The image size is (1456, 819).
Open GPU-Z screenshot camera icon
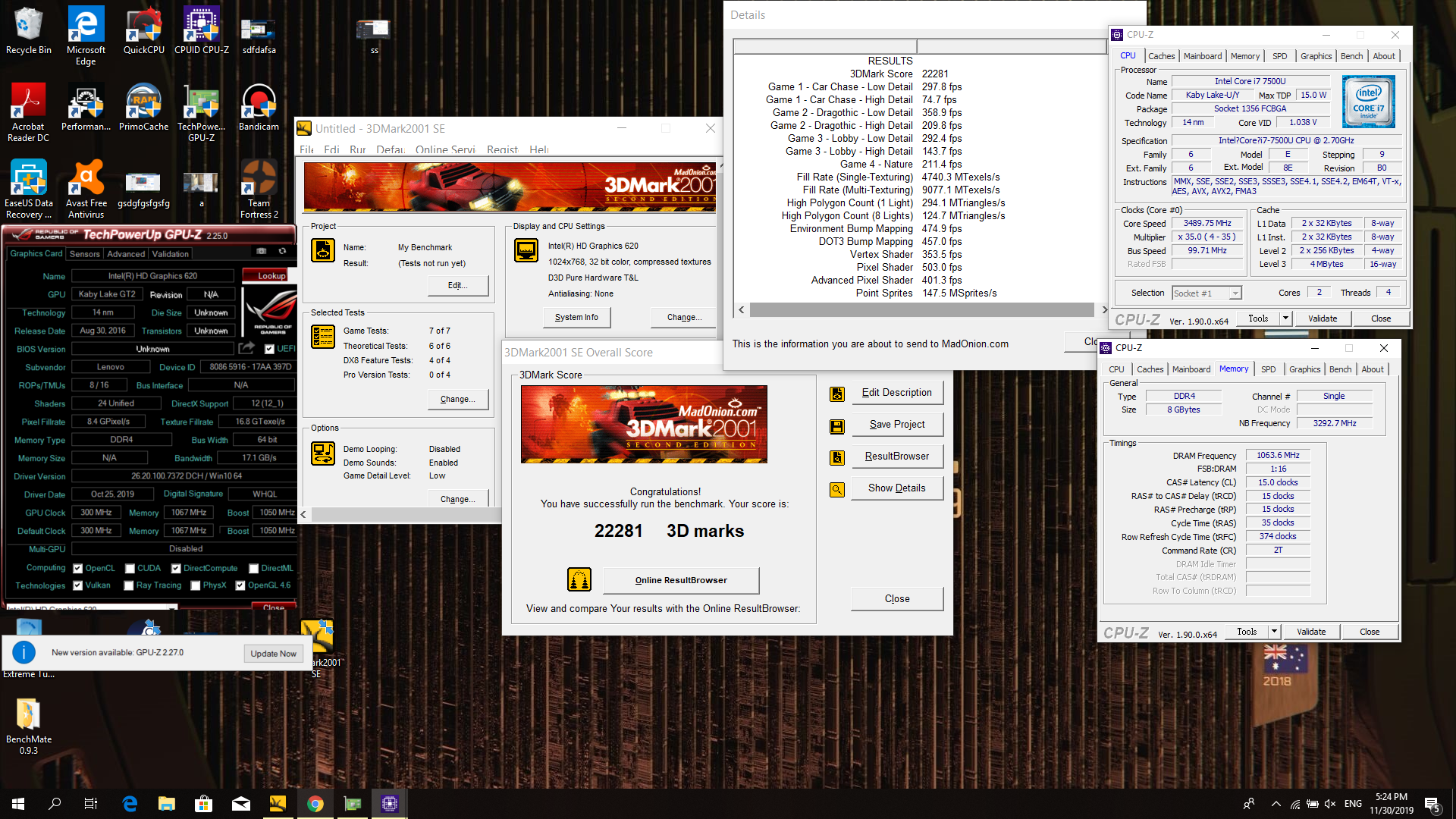262,251
